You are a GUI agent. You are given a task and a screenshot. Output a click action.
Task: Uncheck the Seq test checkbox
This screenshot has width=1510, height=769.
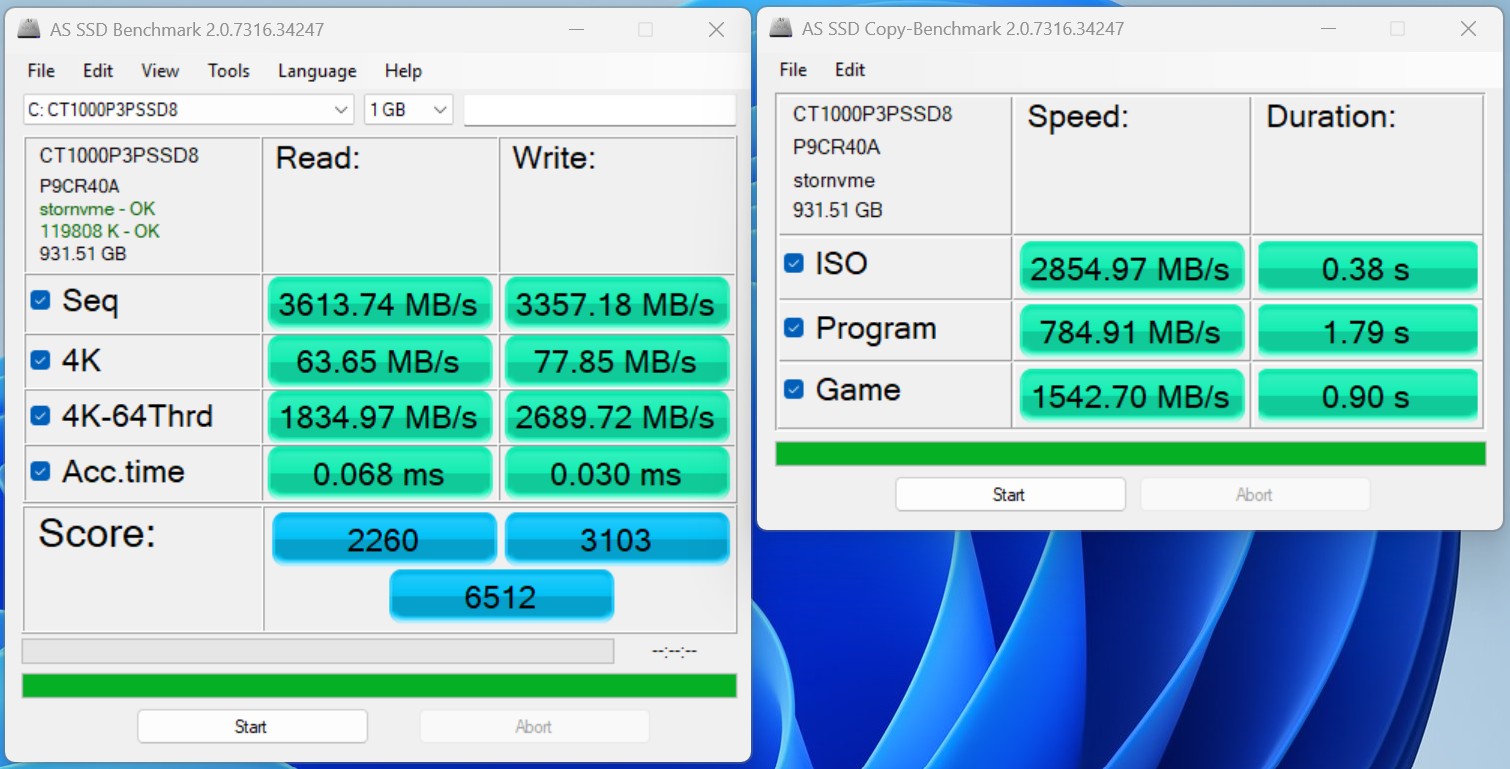(x=40, y=300)
